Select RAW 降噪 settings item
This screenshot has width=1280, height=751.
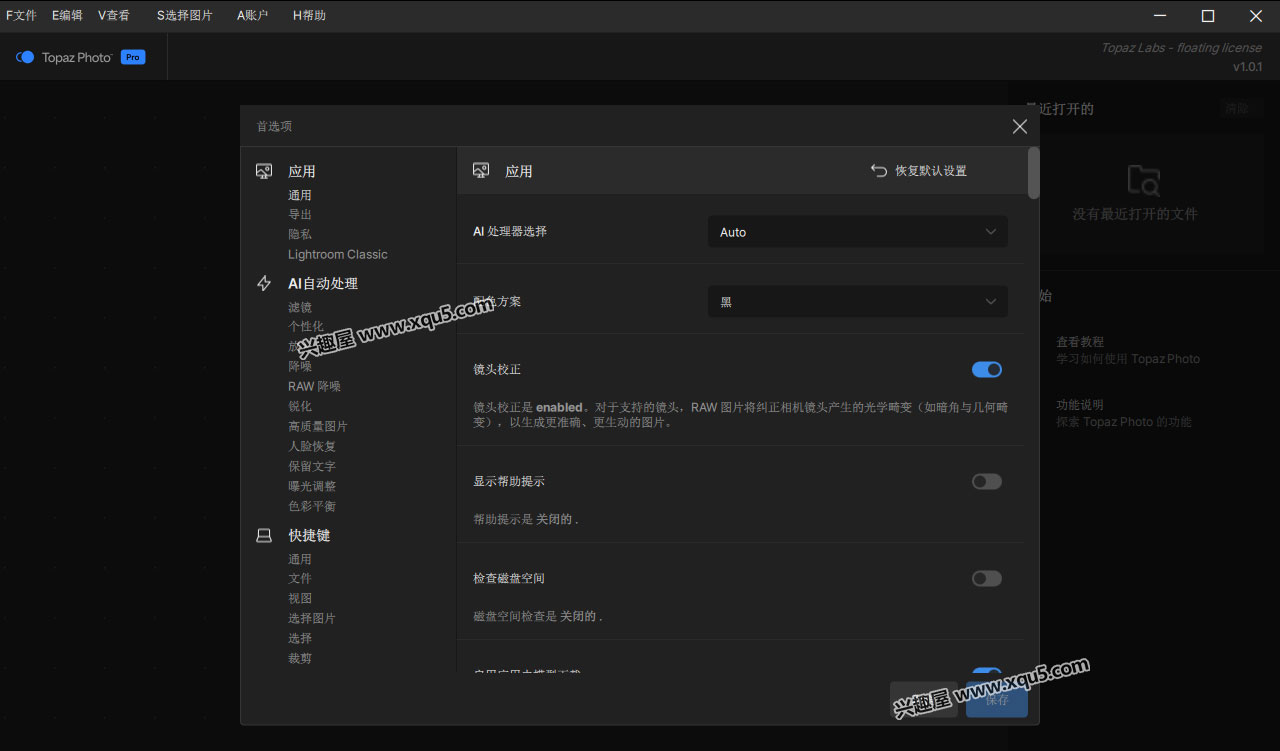click(314, 386)
